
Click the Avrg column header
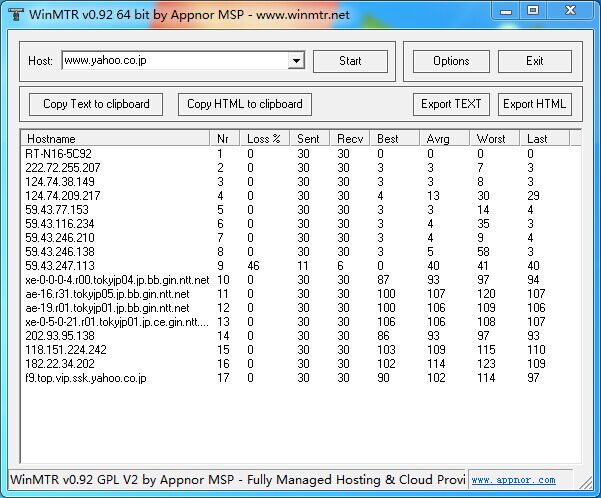[445, 138]
